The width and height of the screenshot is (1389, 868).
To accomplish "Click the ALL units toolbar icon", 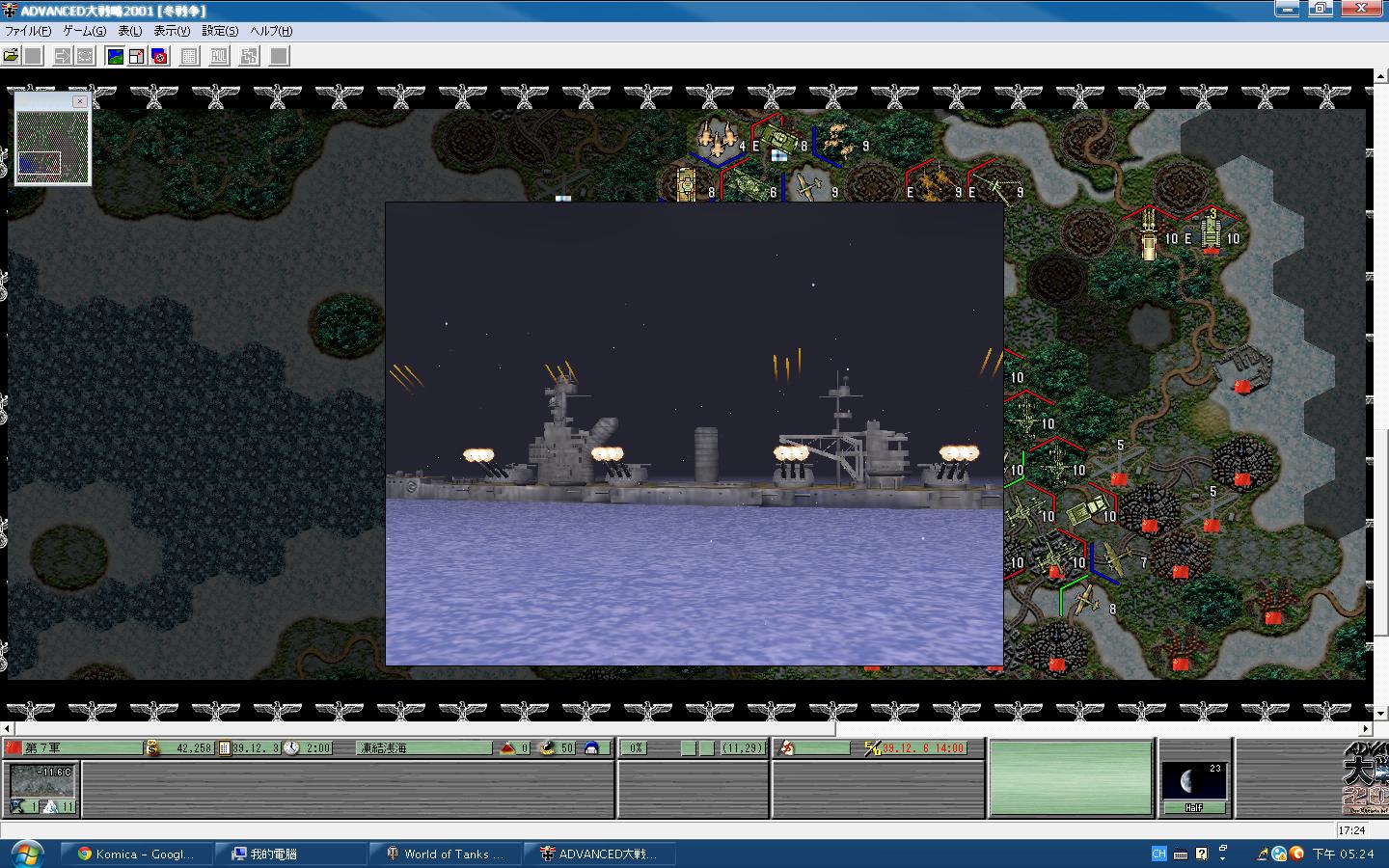I will 219,56.
